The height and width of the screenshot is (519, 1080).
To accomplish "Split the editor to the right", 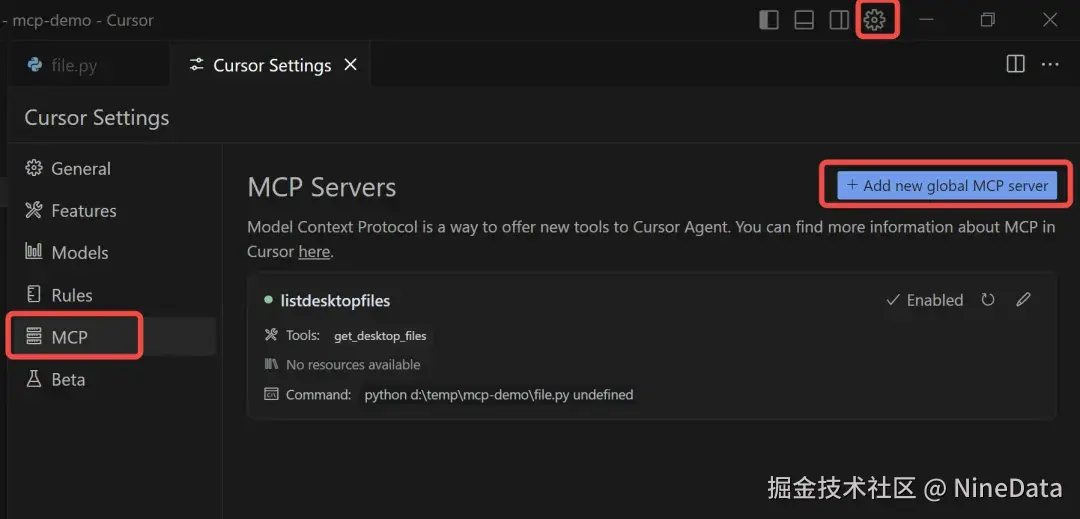I will pyautogui.click(x=1015, y=64).
